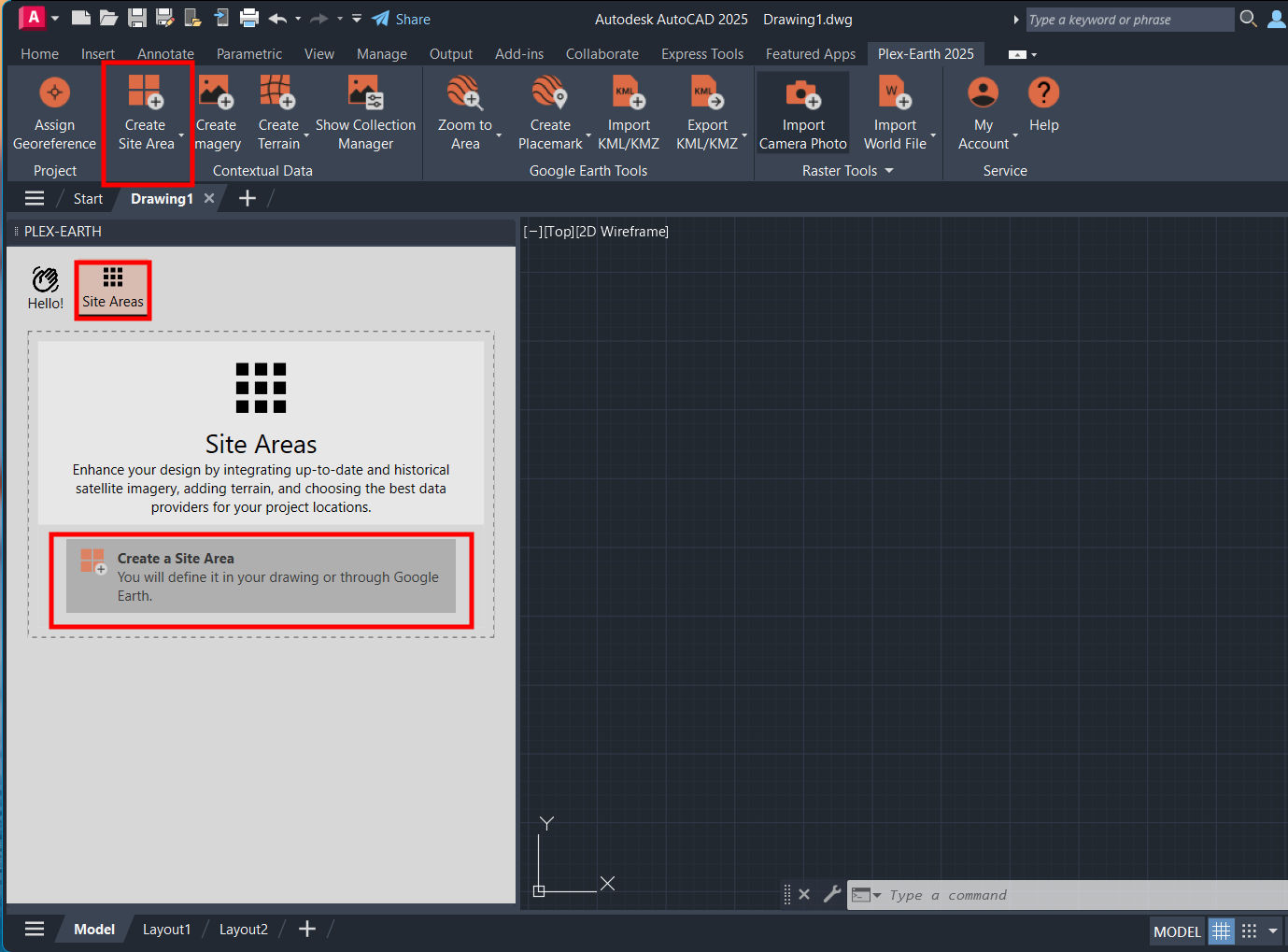Open the command line customize wrench icon
1288x952 pixels.
[x=832, y=894]
